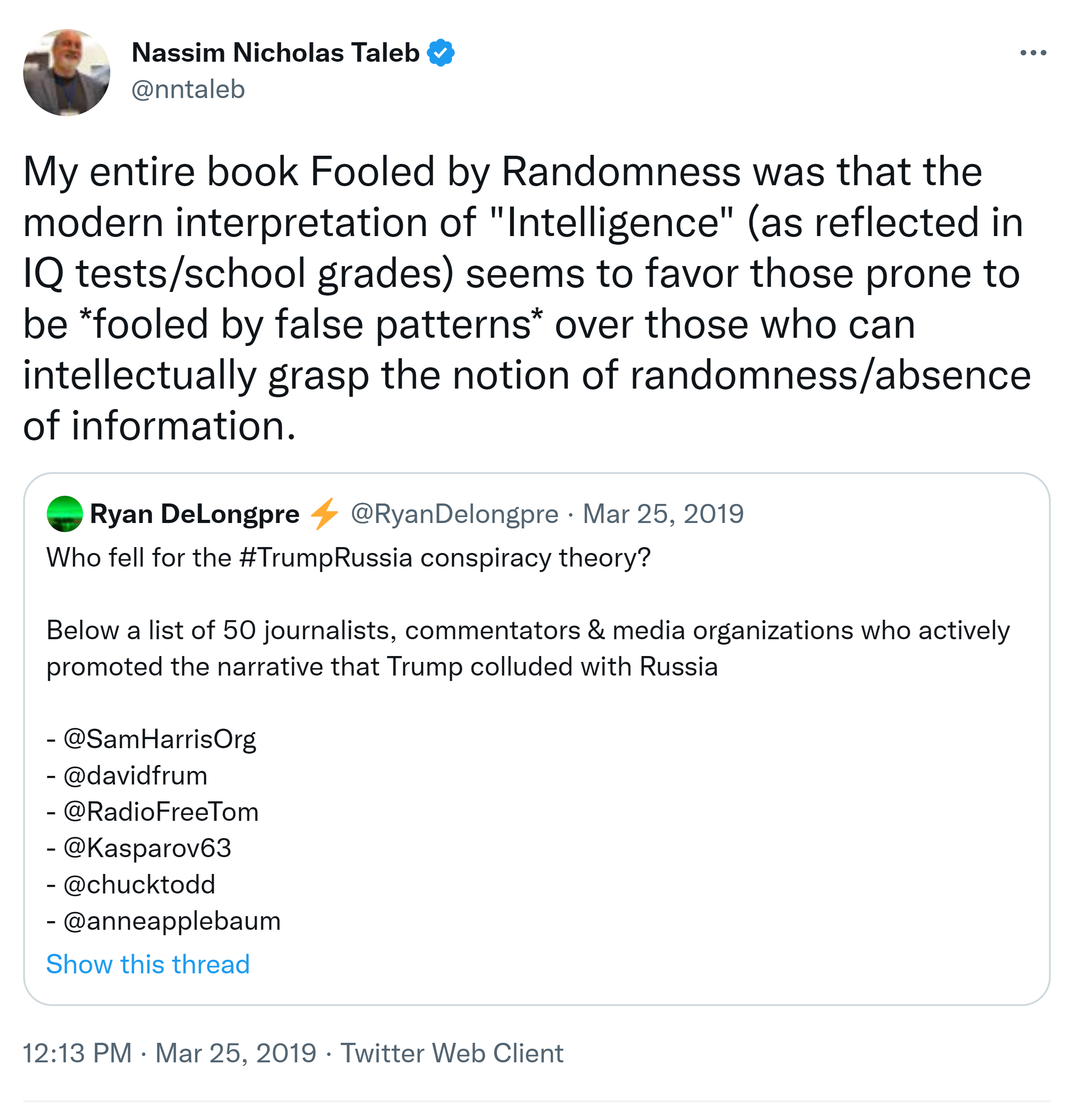This screenshot has height=1120, width=1073.
Task: Open the more options ellipsis menu
Action: pyautogui.click(x=1033, y=53)
